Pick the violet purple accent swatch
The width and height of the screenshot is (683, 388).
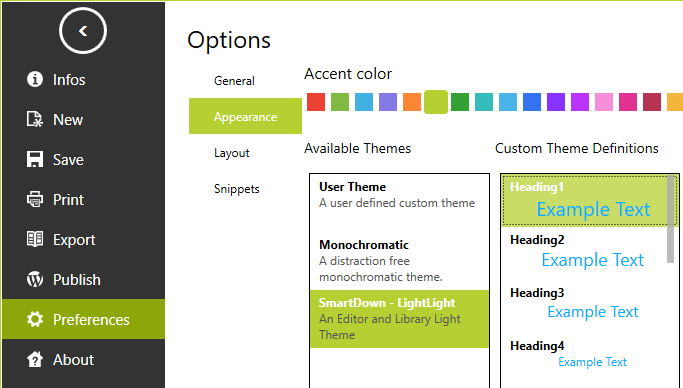556,102
